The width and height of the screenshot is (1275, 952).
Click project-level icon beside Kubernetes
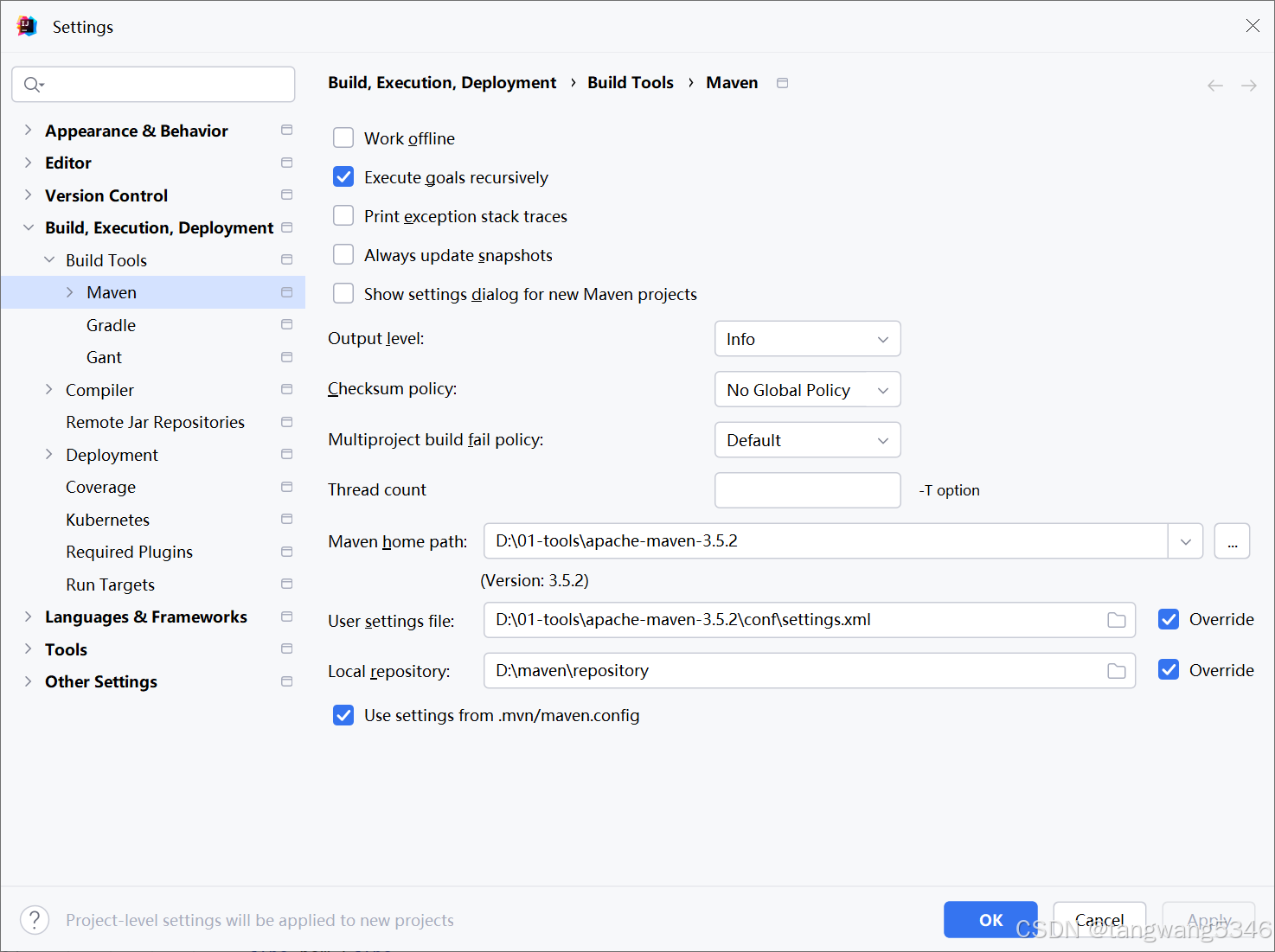(287, 519)
